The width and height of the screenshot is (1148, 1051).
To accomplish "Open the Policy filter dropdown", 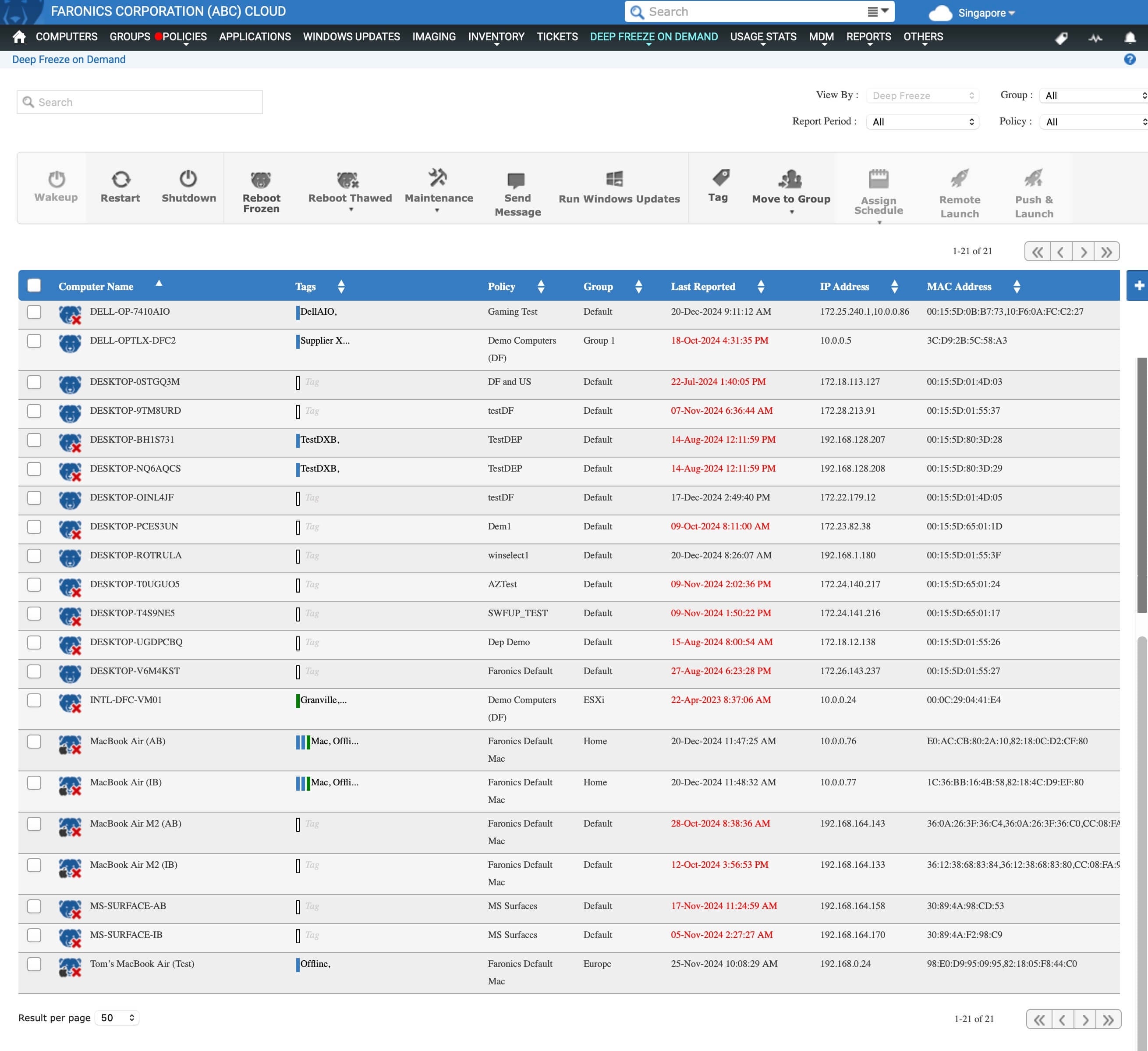I will (x=1093, y=121).
